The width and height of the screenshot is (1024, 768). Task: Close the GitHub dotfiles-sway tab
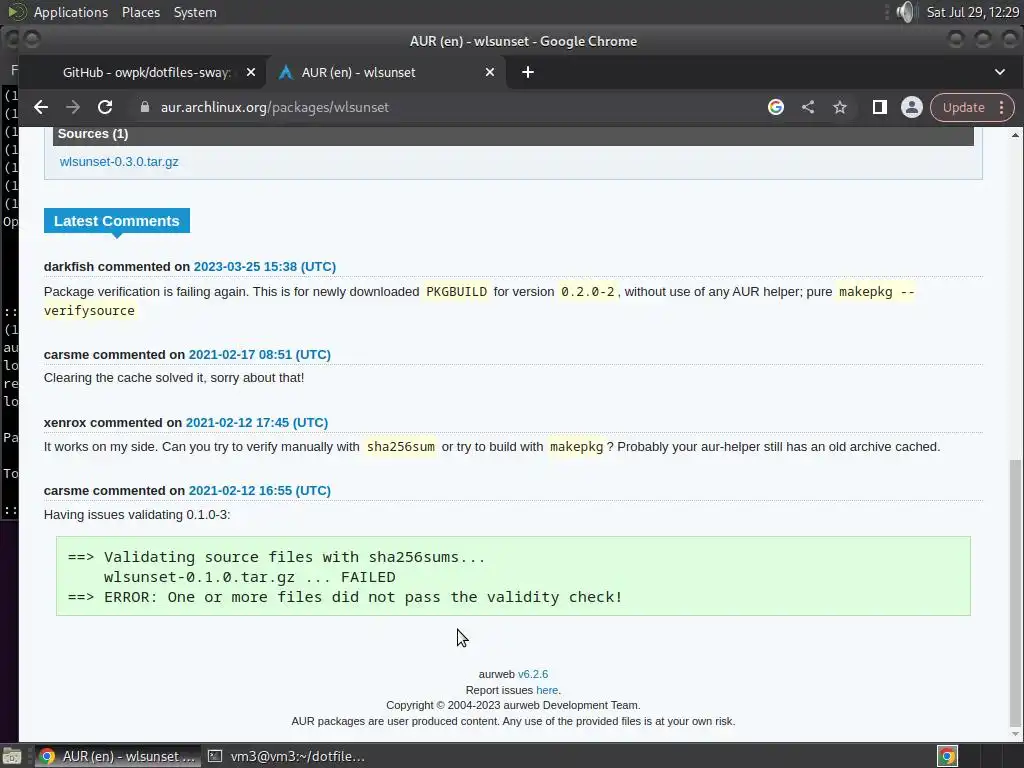tap(251, 72)
